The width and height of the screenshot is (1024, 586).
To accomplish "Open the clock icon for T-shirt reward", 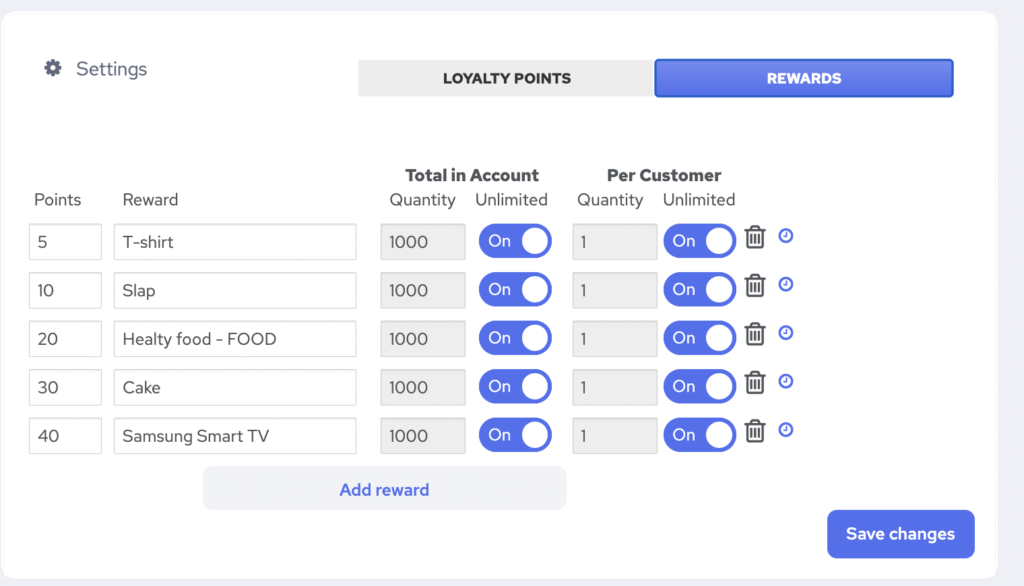I will [x=786, y=236].
